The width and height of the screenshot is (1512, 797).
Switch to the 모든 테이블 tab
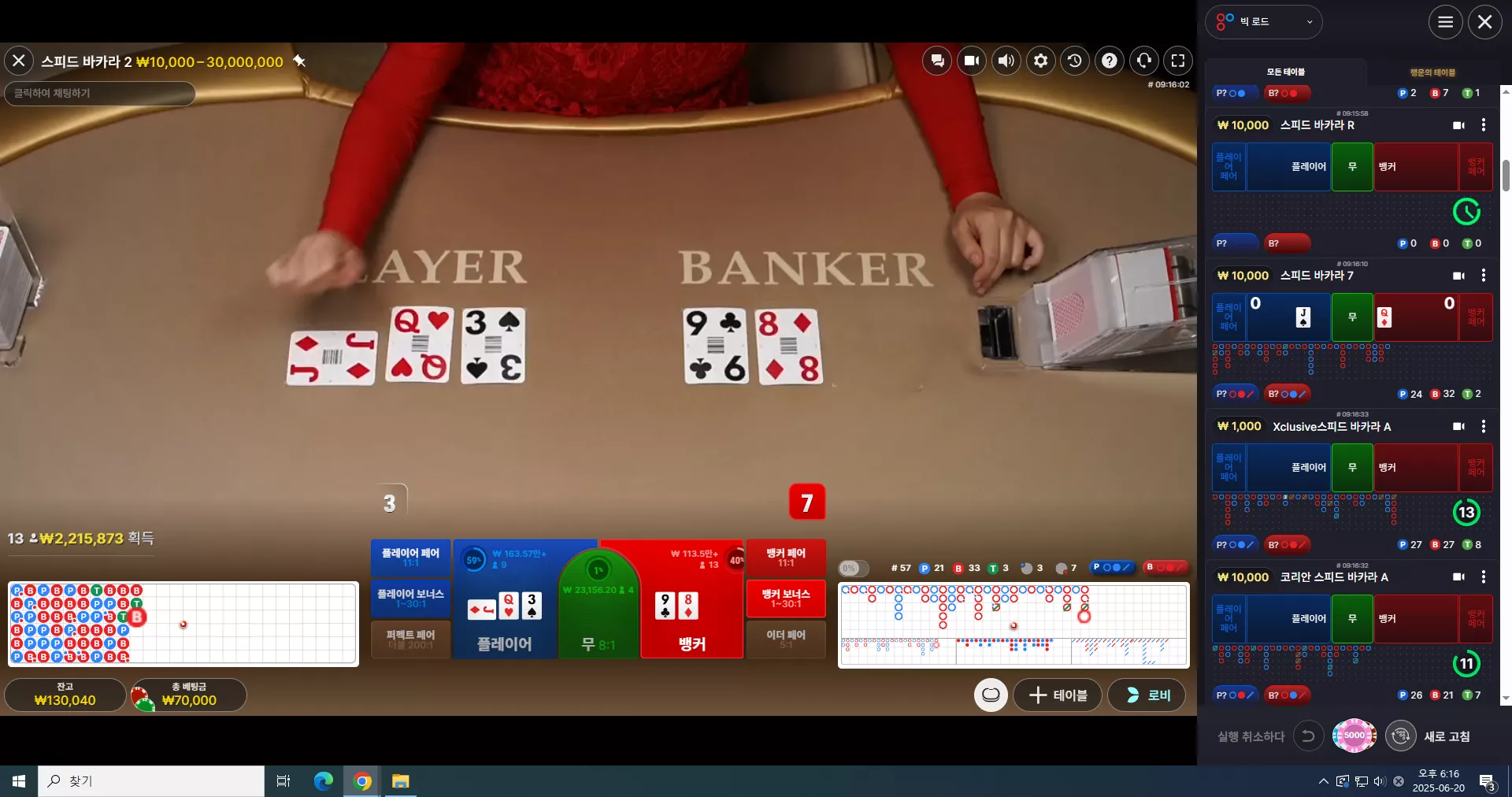click(1286, 72)
